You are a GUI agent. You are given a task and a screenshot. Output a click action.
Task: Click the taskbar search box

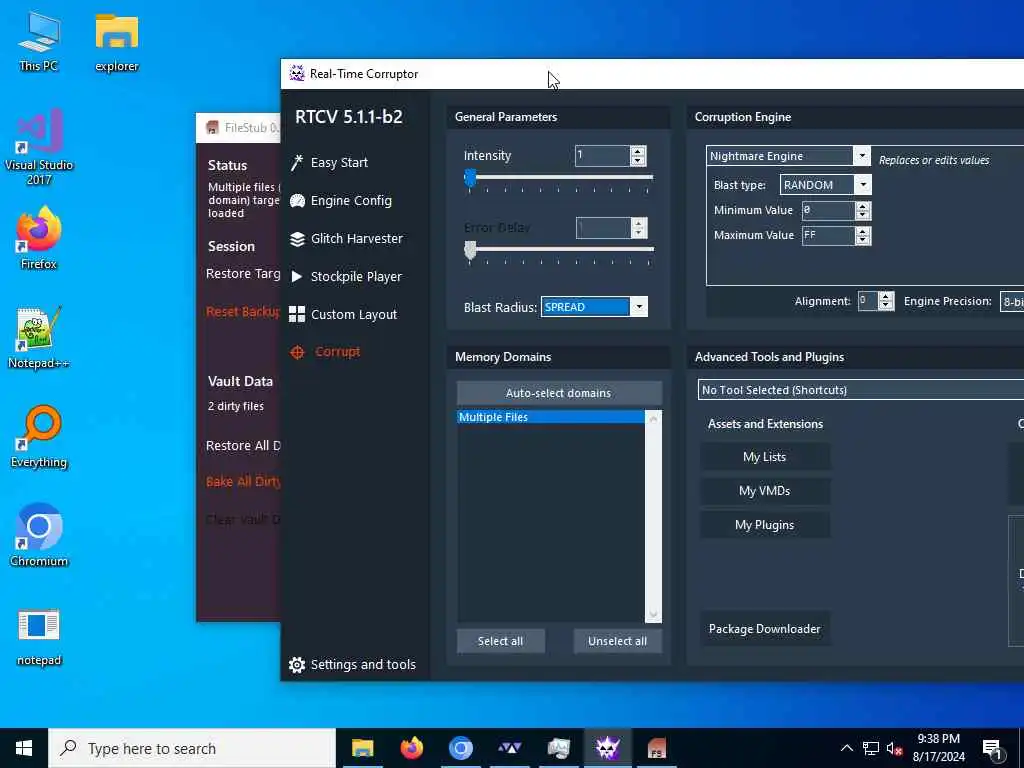coord(192,748)
